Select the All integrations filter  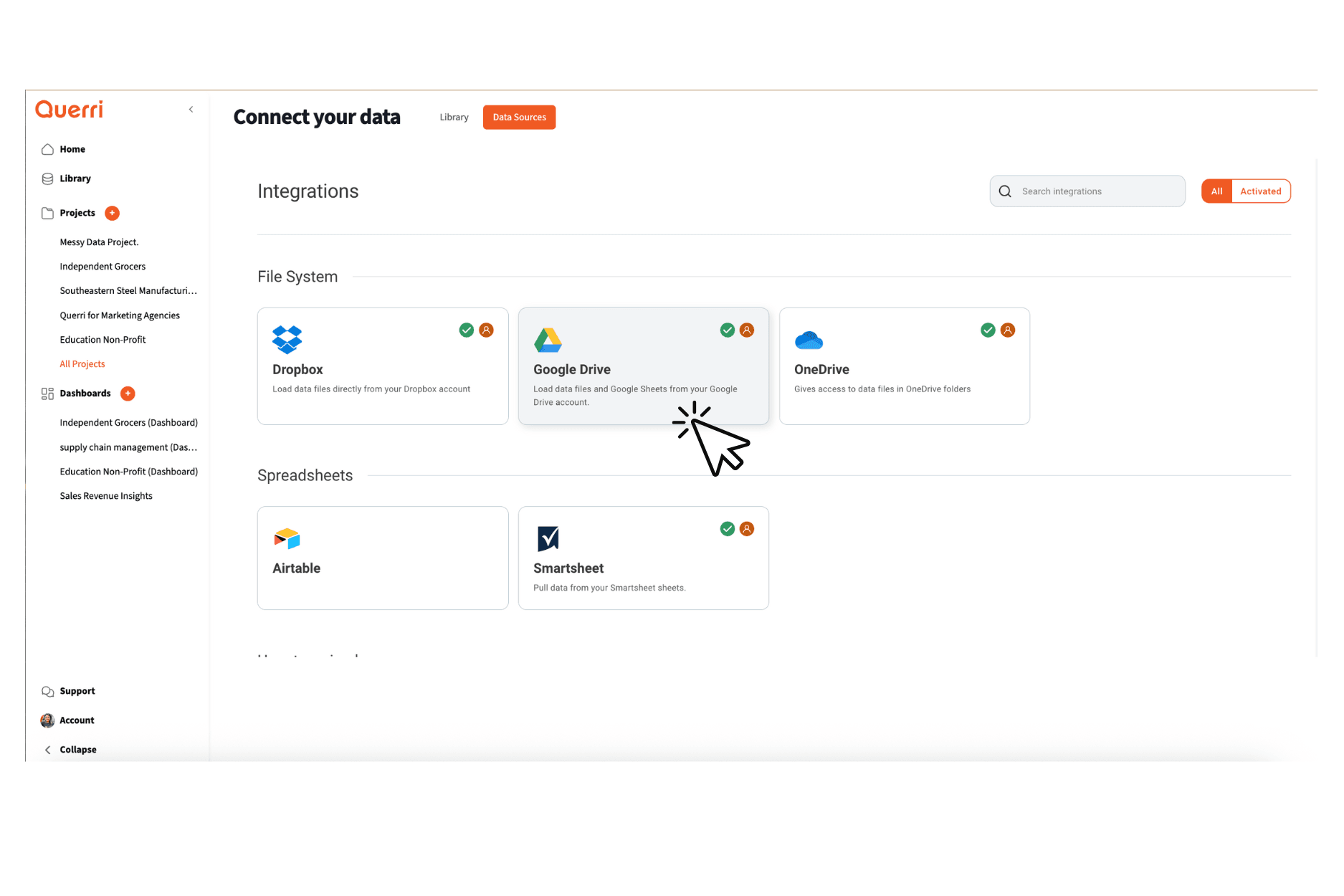click(x=1216, y=191)
